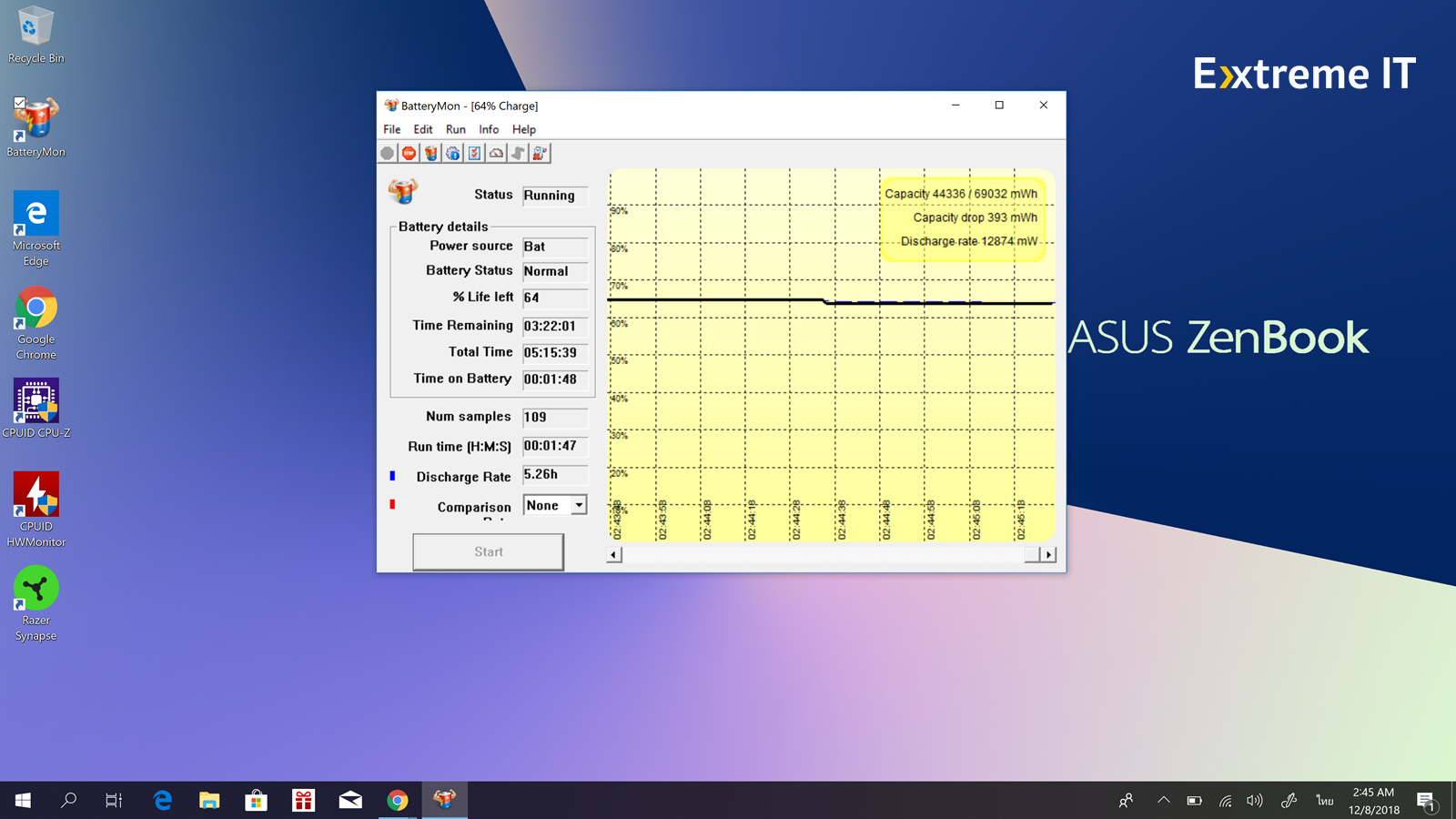Click Time Remaining value 03:22:01
1456x819 pixels.
click(x=555, y=326)
